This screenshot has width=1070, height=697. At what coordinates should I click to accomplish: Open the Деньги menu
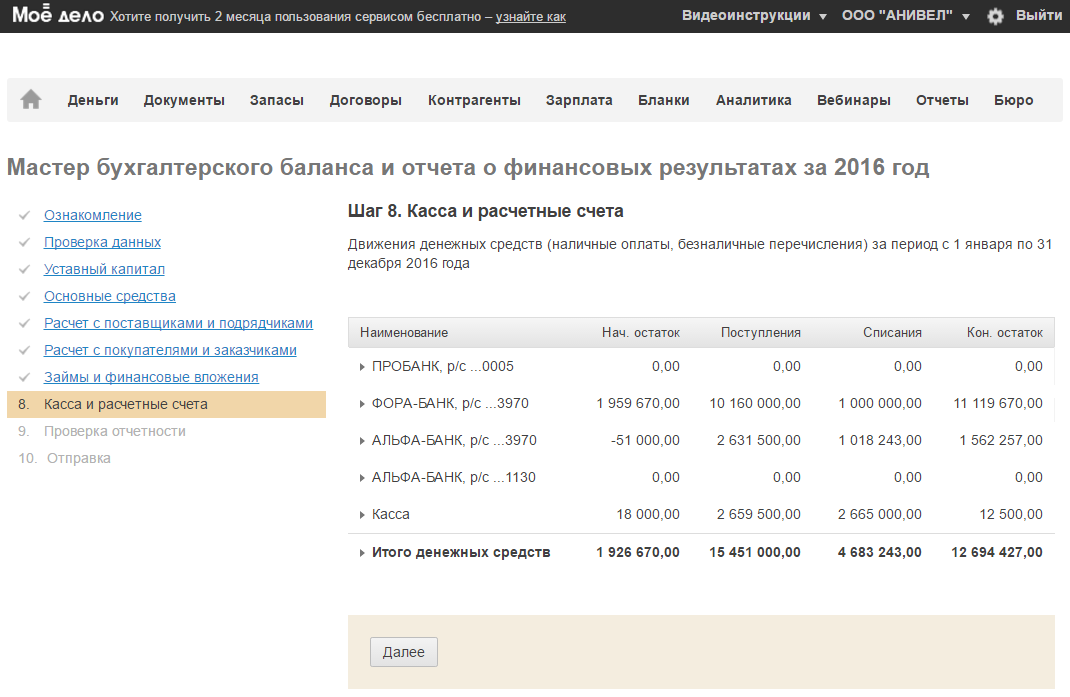pyautogui.click(x=93, y=100)
